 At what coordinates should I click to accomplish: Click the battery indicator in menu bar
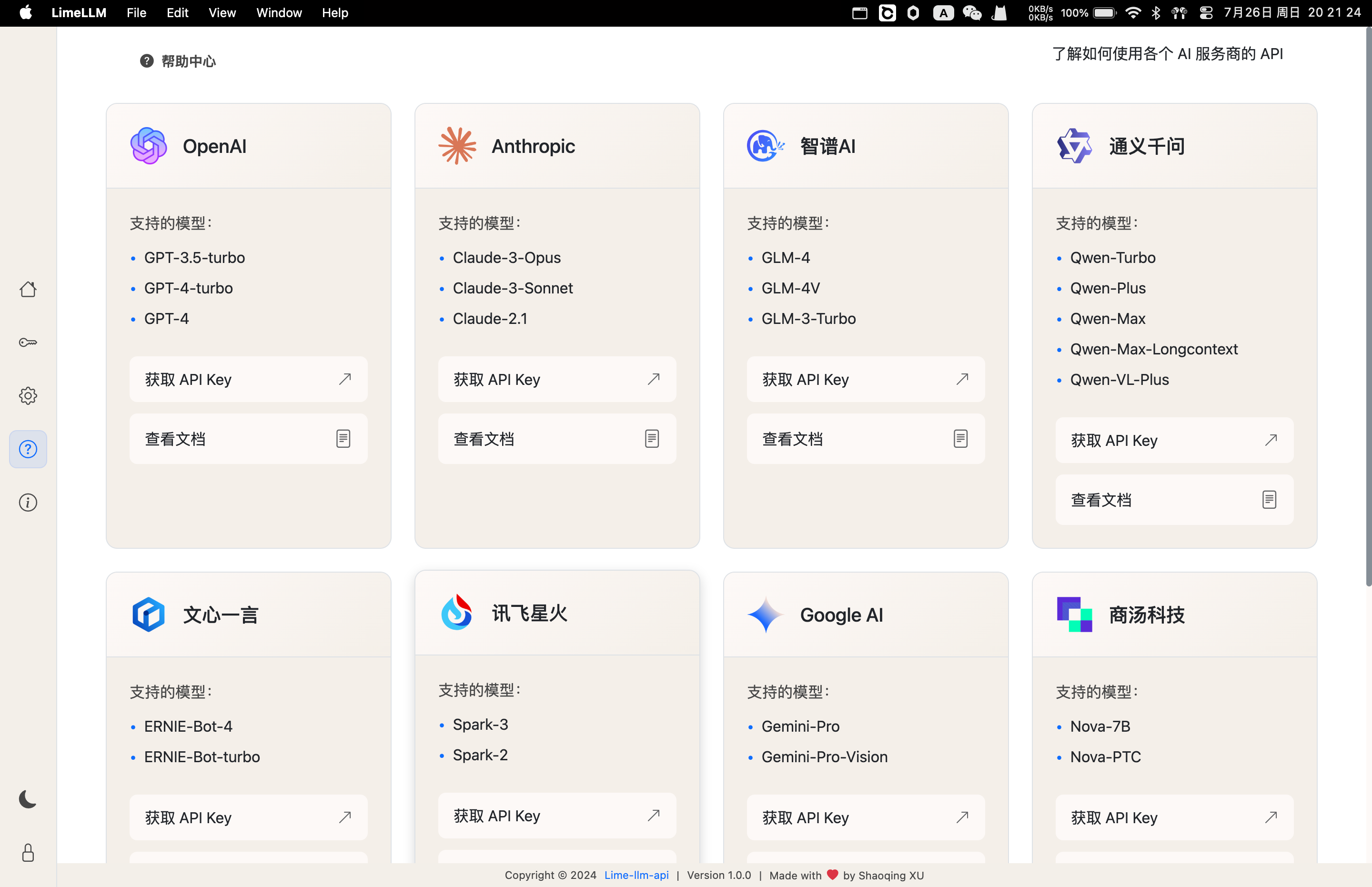click(x=1104, y=13)
